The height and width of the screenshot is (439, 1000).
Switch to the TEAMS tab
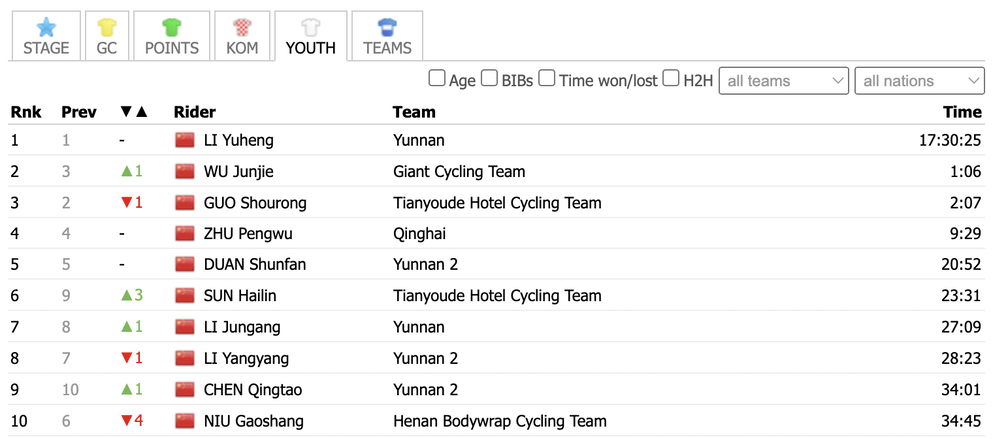[387, 36]
